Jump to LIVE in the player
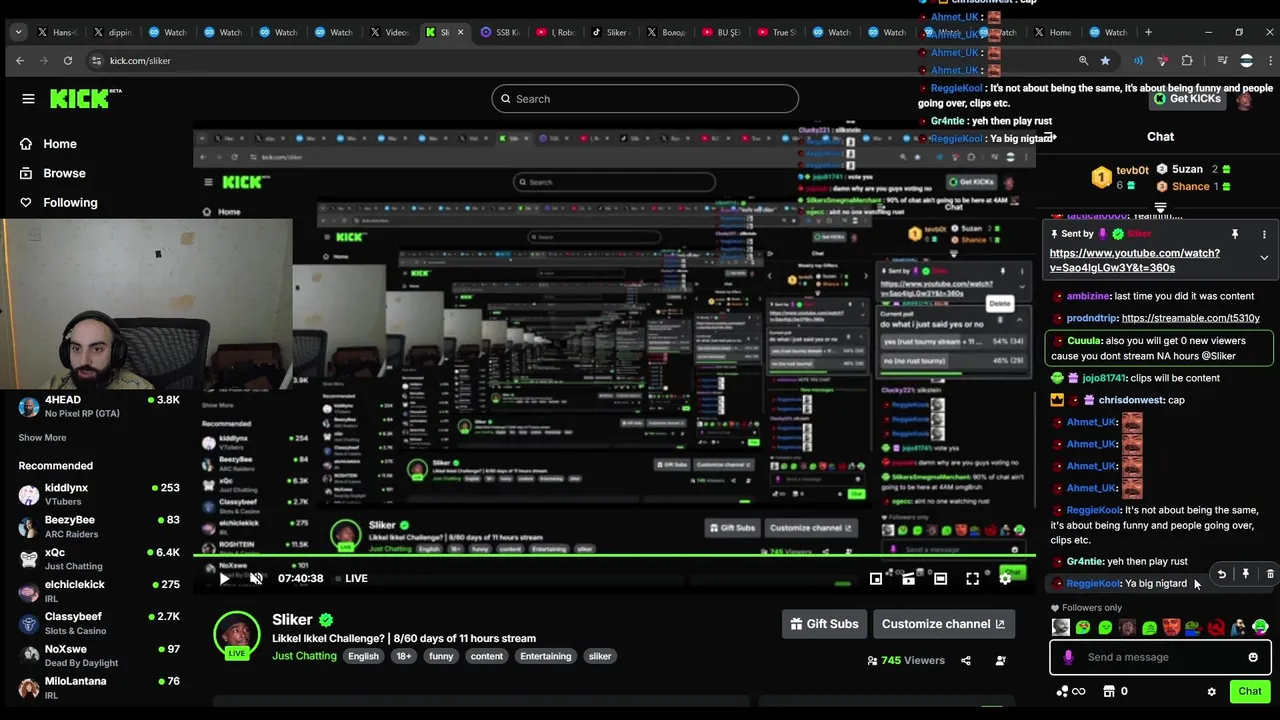 (x=350, y=578)
